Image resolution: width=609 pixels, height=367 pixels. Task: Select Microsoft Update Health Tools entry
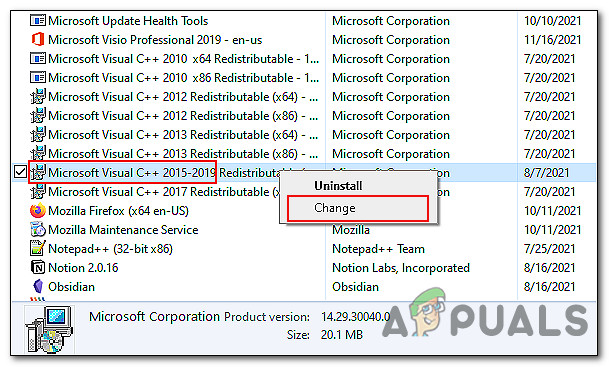(x=128, y=21)
